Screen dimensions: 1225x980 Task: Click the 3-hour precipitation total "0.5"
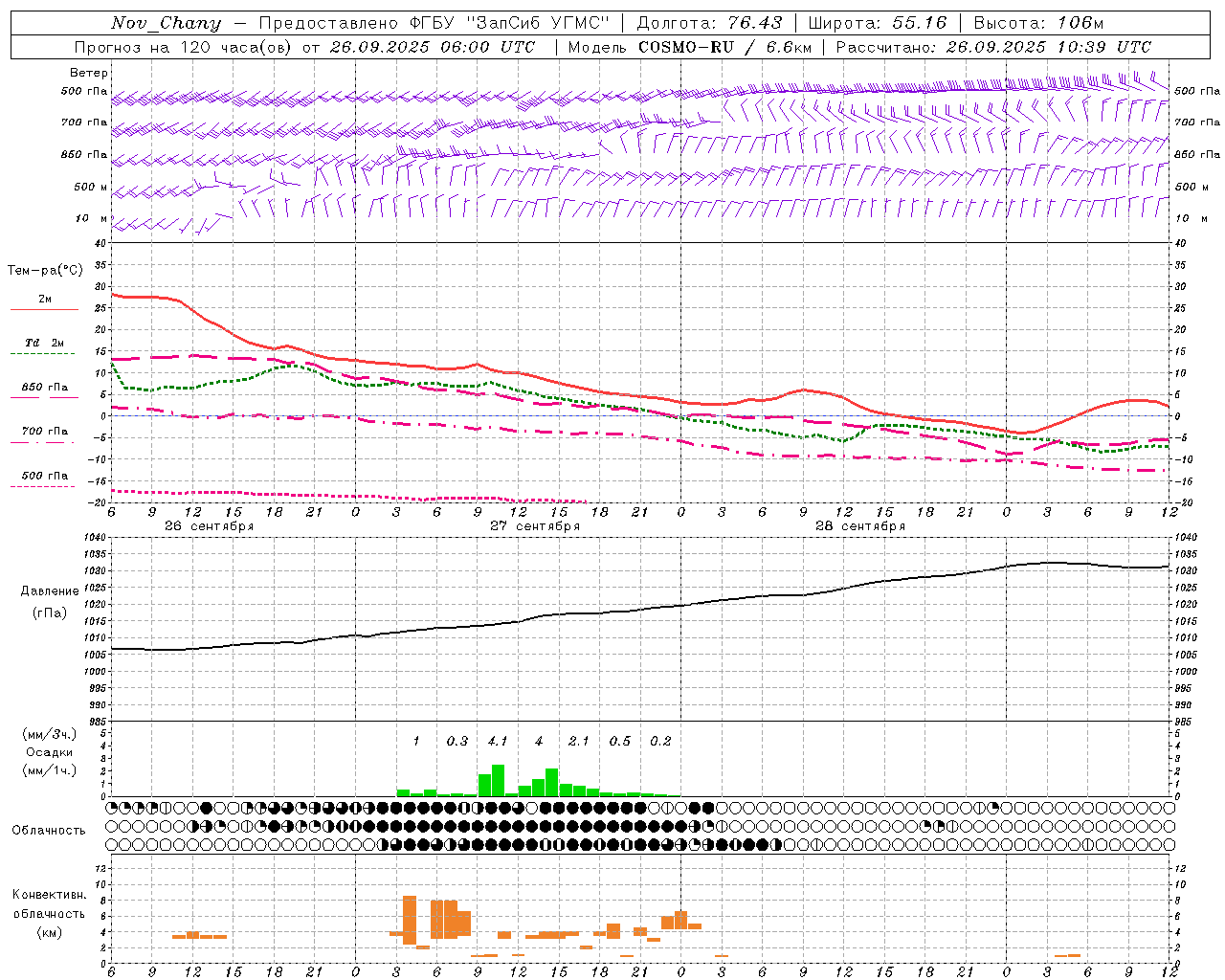[620, 742]
